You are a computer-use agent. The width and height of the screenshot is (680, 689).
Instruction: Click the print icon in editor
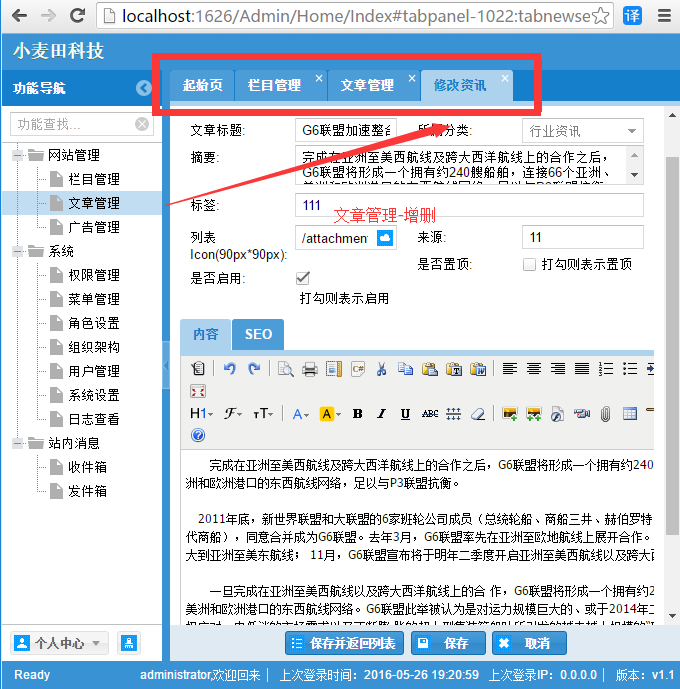[310, 368]
